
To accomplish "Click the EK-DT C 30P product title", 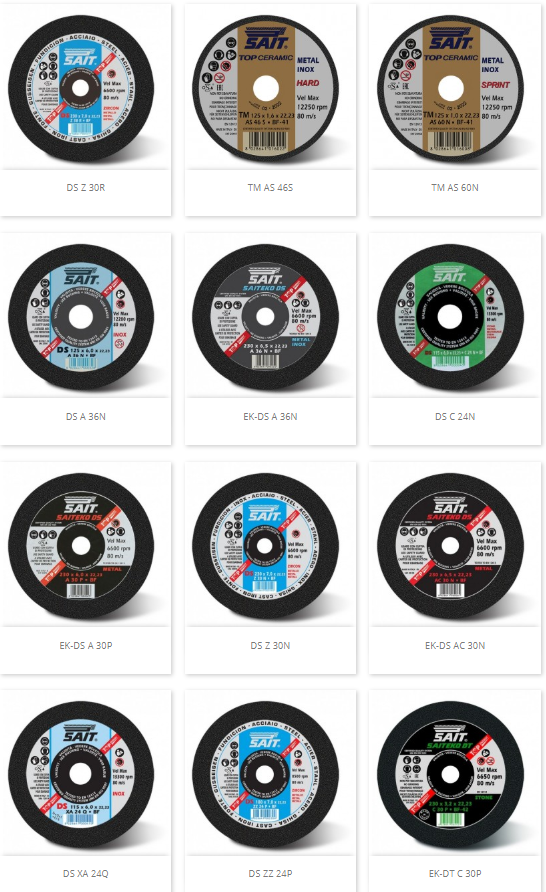I will click(x=455, y=873).
